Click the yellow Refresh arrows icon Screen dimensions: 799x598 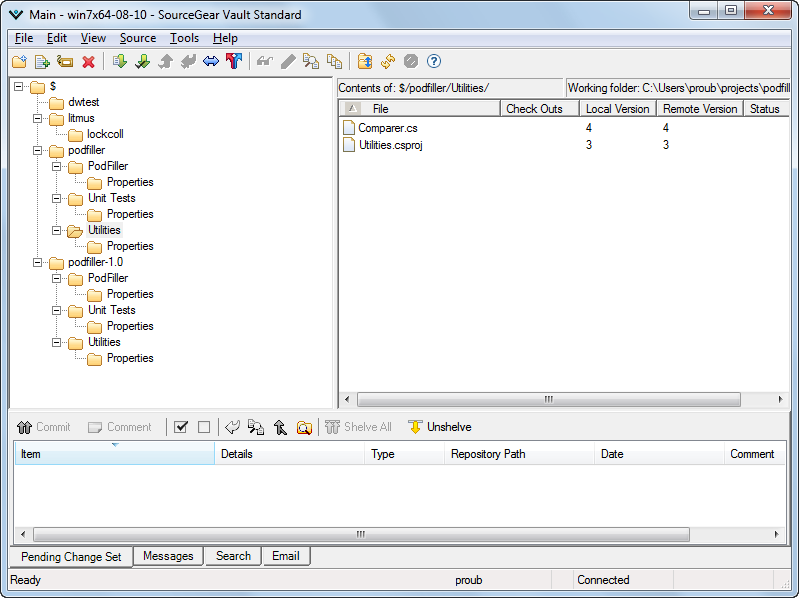pyautogui.click(x=388, y=62)
